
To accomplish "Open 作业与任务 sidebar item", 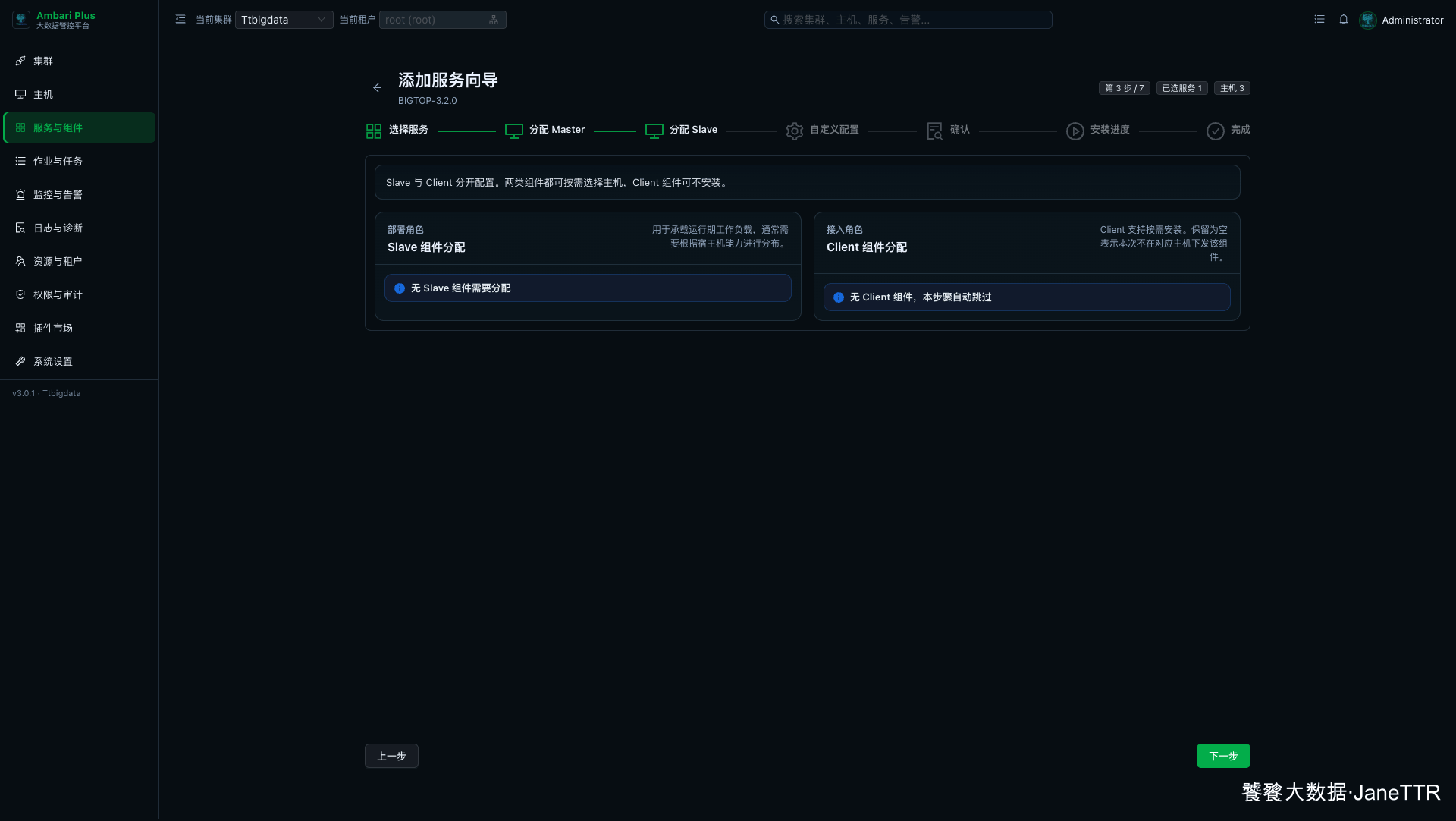I will point(80,161).
